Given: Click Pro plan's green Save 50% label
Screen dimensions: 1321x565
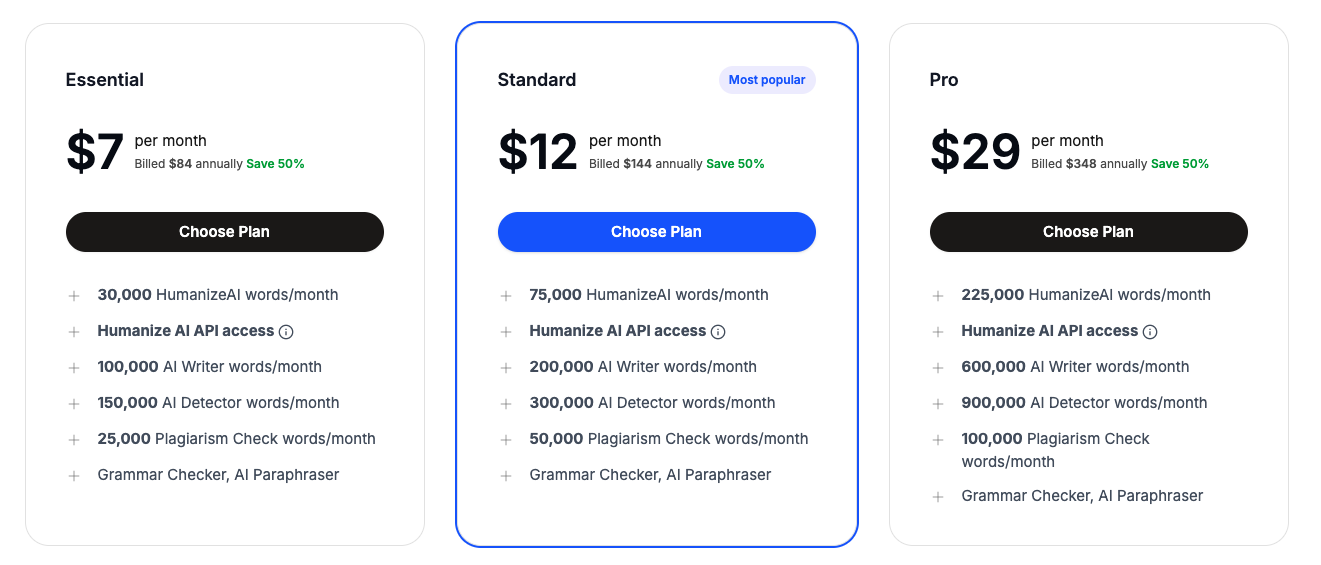Looking at the screenshot, I should click(x=1180, y=164).
